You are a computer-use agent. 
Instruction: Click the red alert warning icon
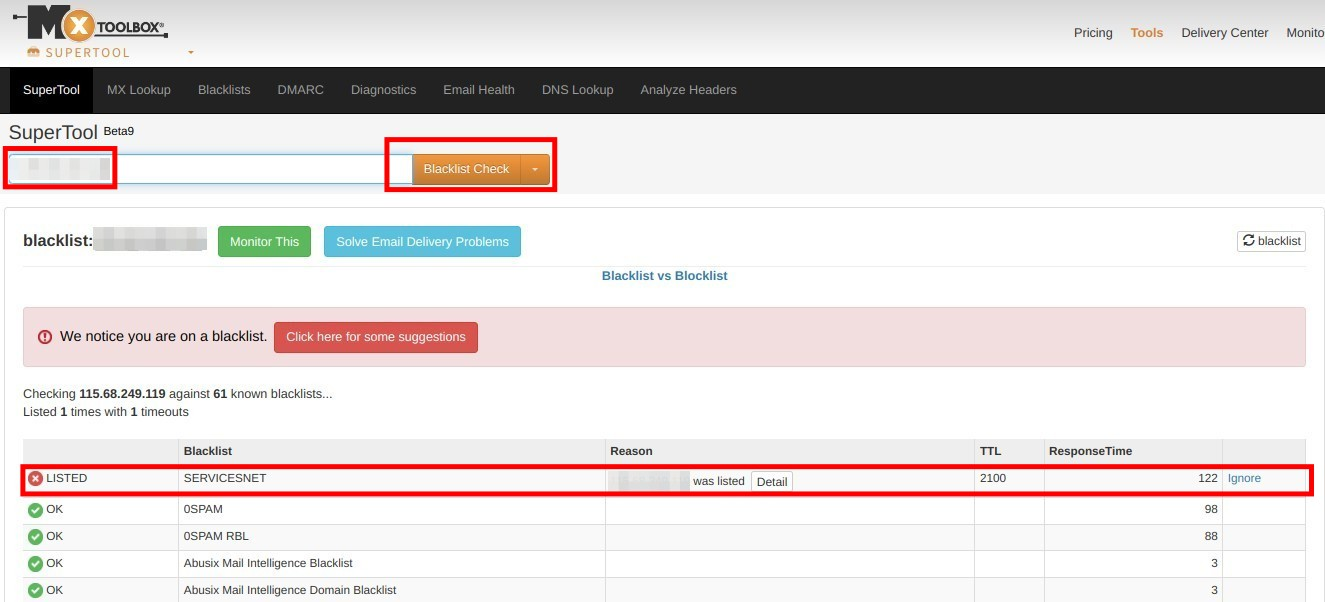45,337
